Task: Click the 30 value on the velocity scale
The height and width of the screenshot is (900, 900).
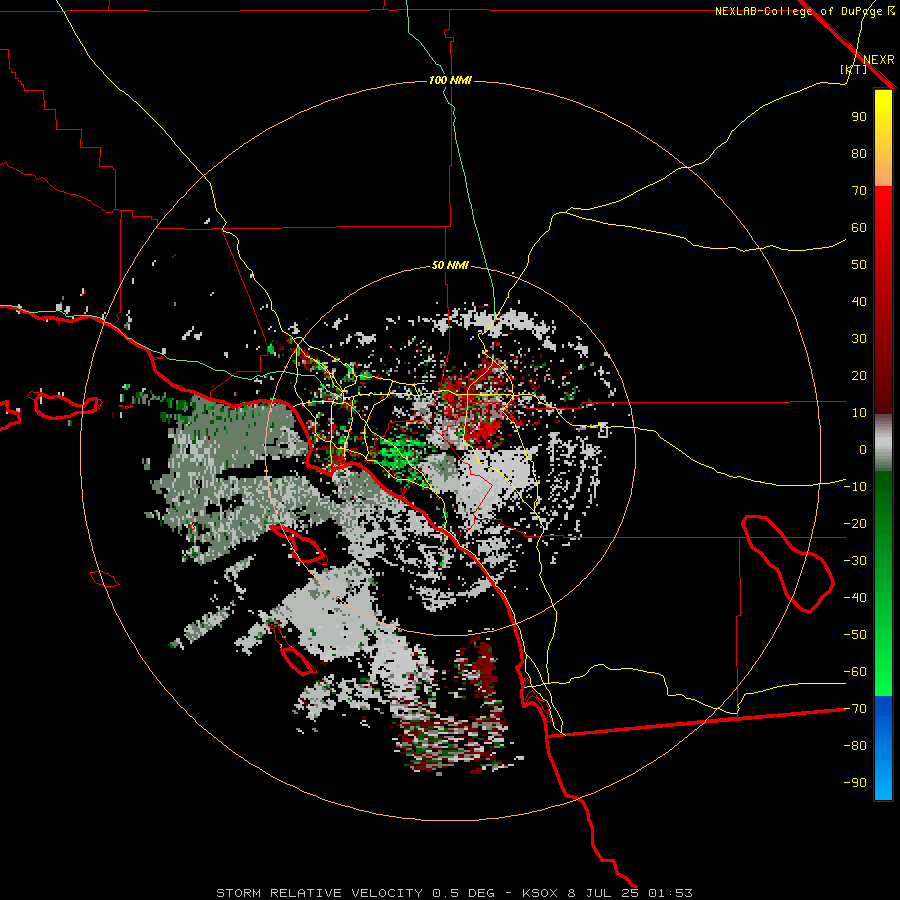Action: 859,339
